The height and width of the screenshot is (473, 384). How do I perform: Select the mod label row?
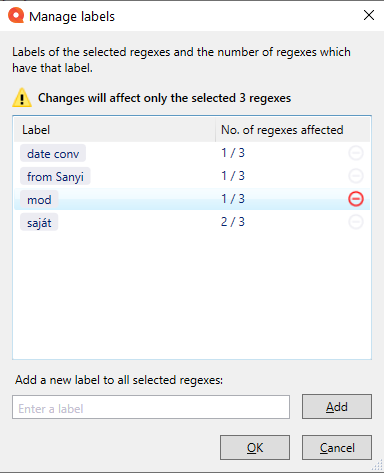pos(192,199)
